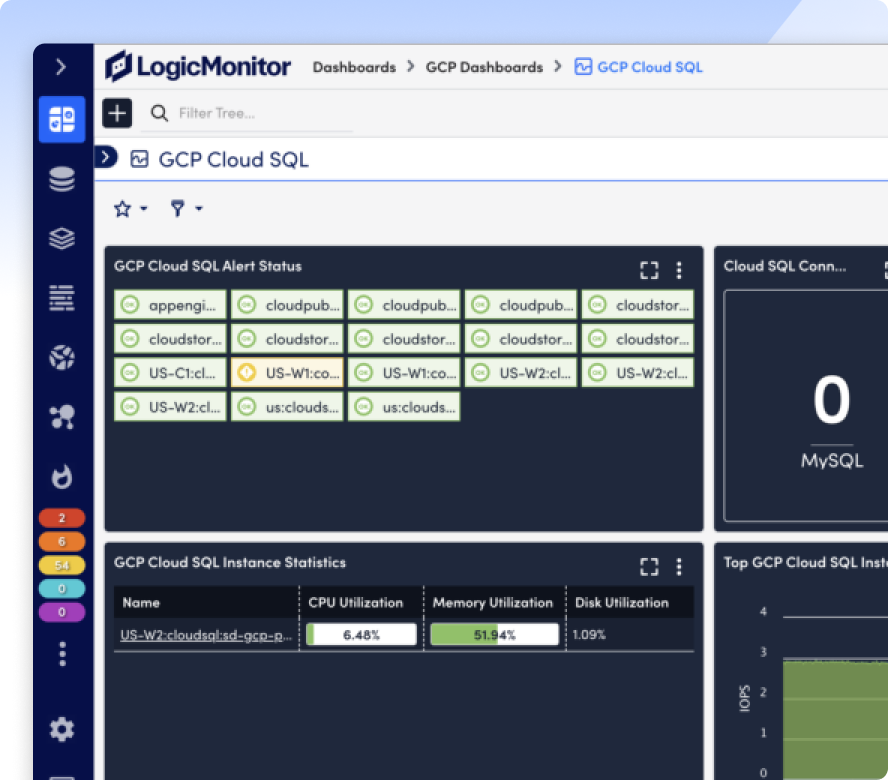
Task: Click the GCP Cloud SQL Alert Status widget title
Action: click(208, 266)
